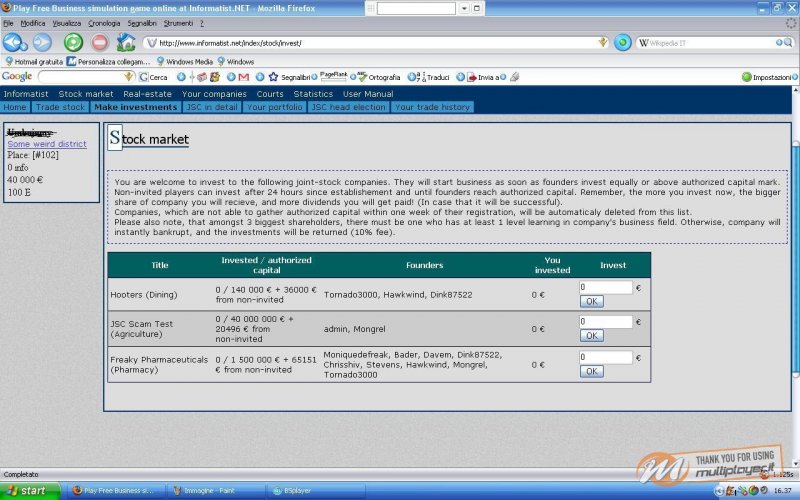Click the PageRank indicator
Viewport: 800px width, 500px height.
coord(333,77)
